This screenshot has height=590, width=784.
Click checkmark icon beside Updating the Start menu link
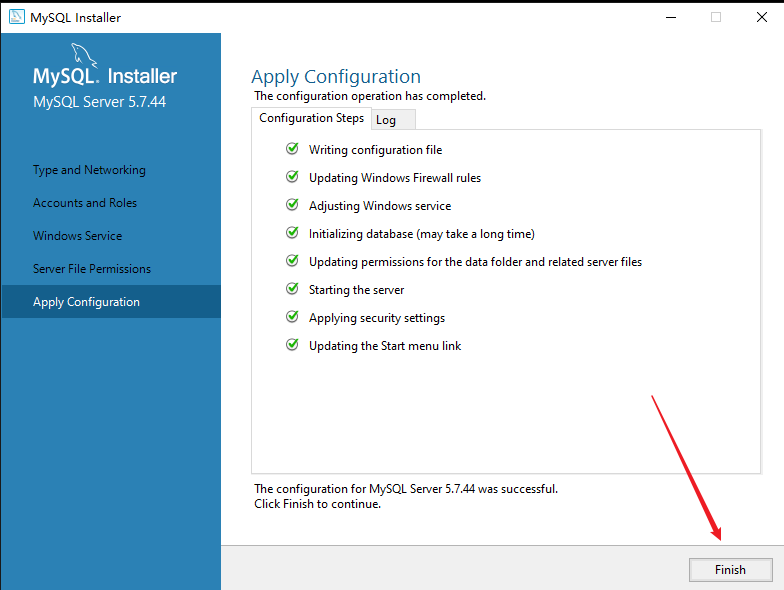(292, 344)
